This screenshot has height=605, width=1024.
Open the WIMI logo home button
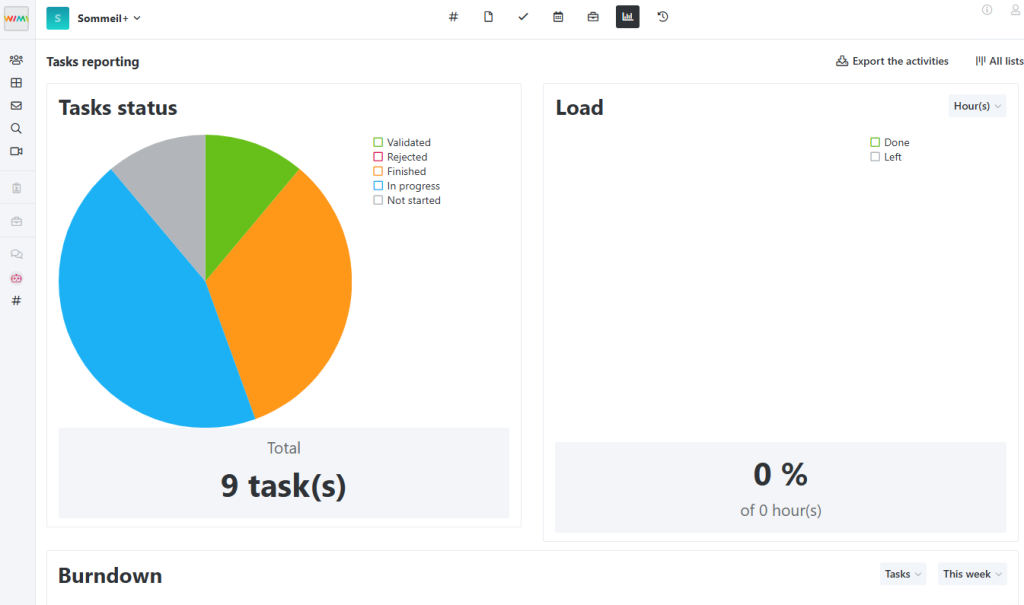(x=17, y=18)
